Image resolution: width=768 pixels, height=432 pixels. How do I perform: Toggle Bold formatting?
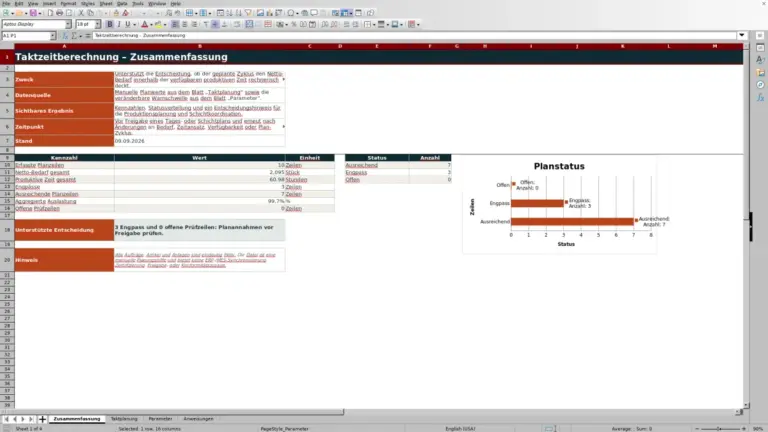coord(110,24)
